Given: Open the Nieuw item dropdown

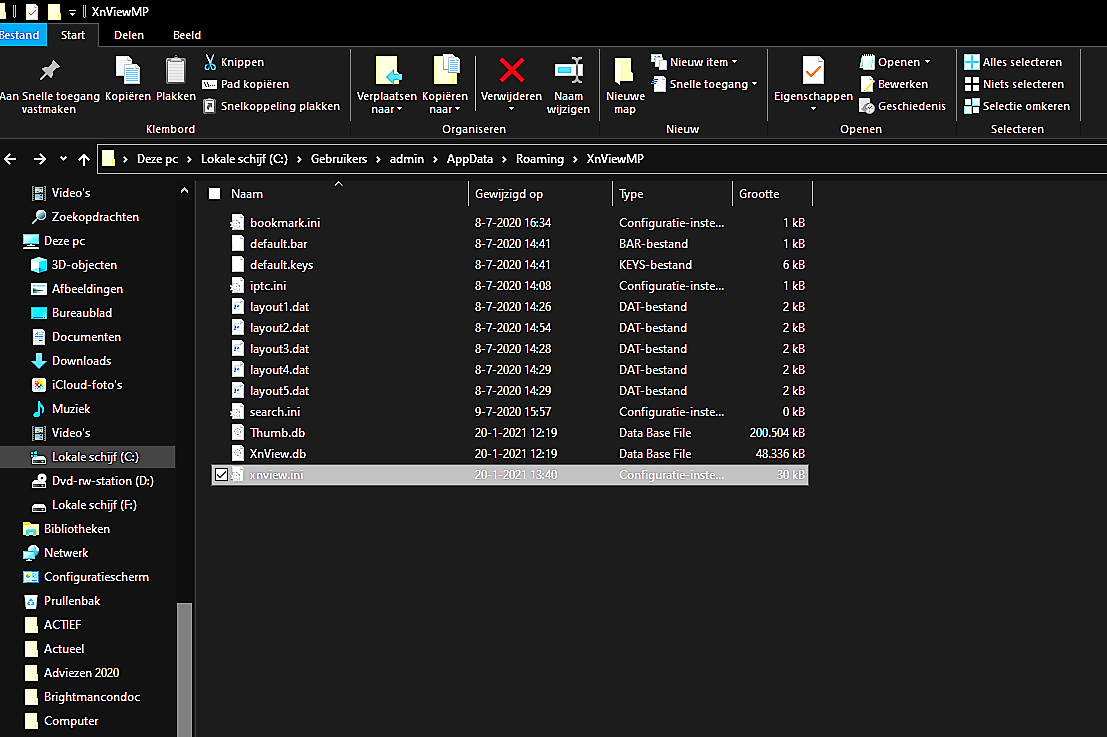Looking at the screenshot, I should tap(696, 62).
